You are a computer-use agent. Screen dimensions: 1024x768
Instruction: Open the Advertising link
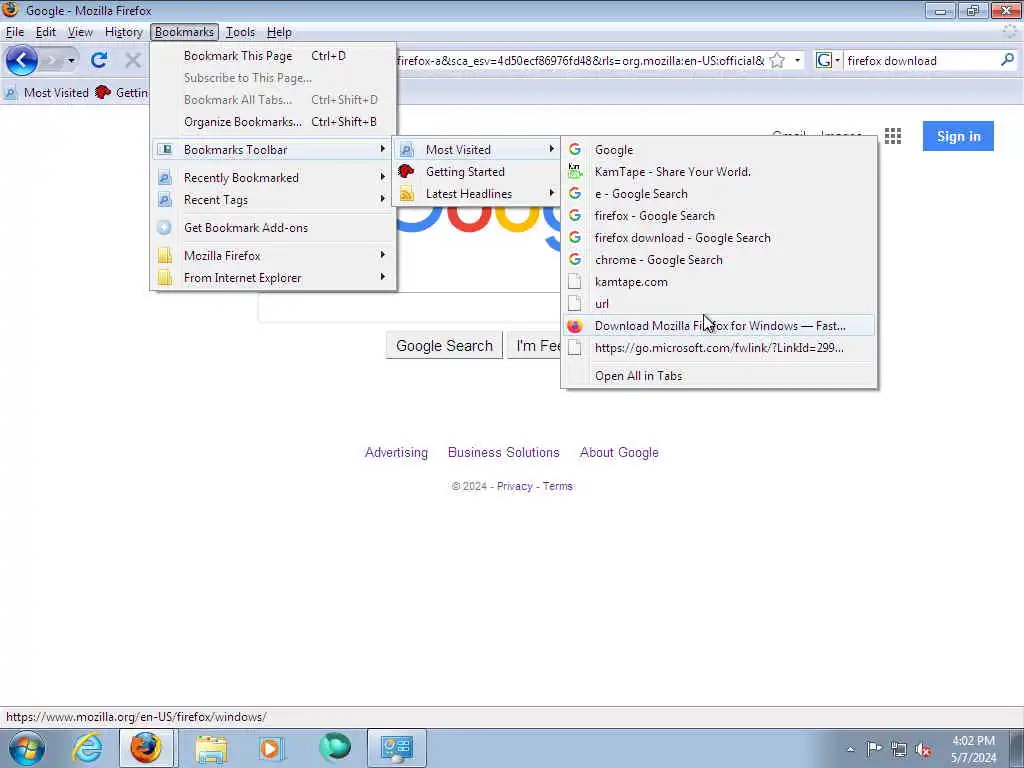(396, 453)
